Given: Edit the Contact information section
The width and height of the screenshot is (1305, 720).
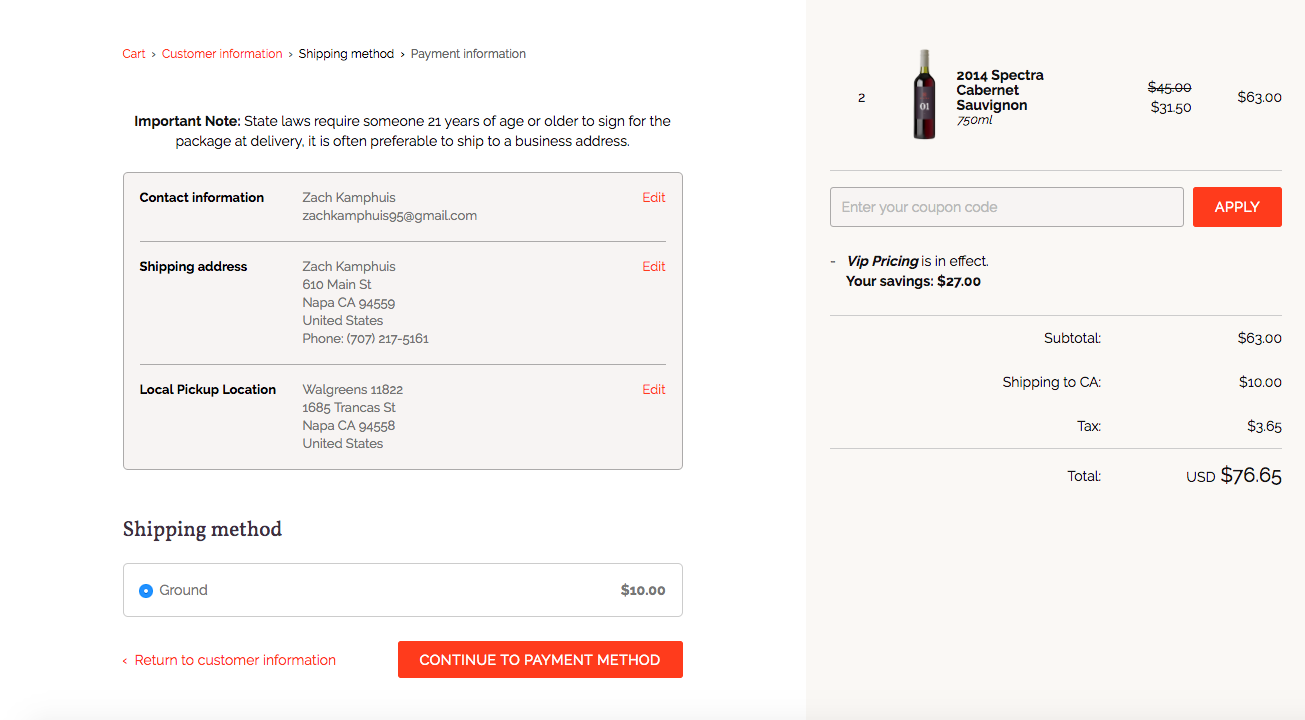Looking at the screenshot, I should pos(653,198).
